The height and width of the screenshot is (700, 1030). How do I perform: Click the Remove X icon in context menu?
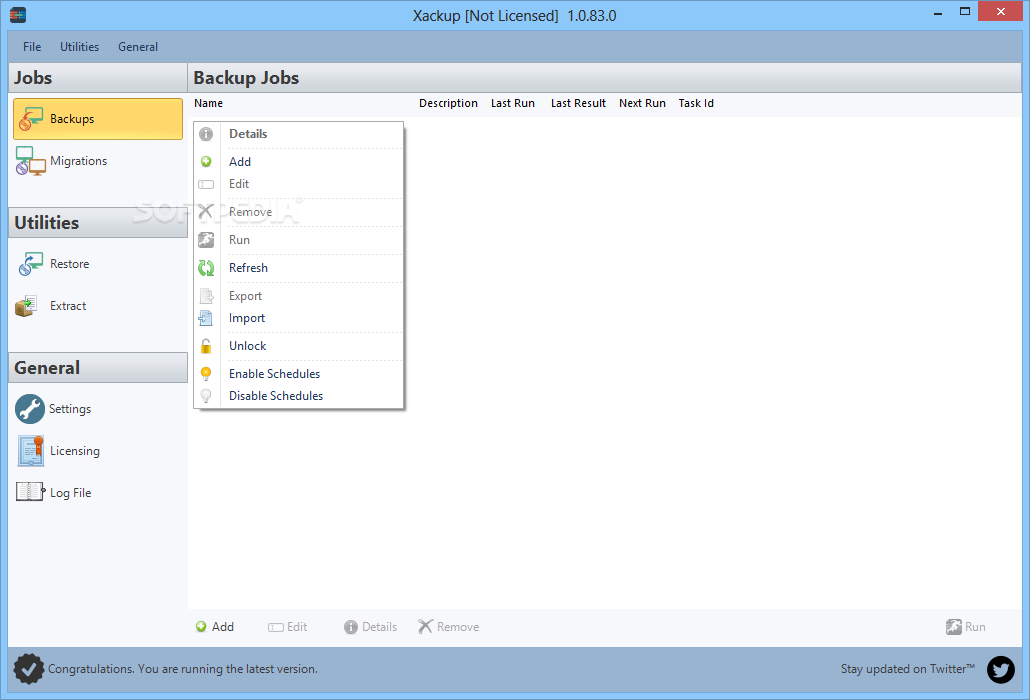click(206, 211)
